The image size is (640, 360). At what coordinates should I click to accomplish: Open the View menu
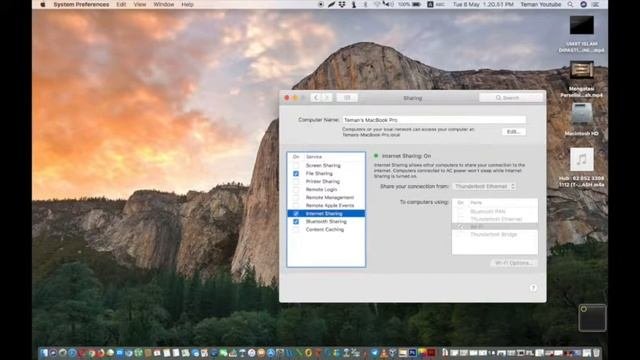tap(140, 4)
